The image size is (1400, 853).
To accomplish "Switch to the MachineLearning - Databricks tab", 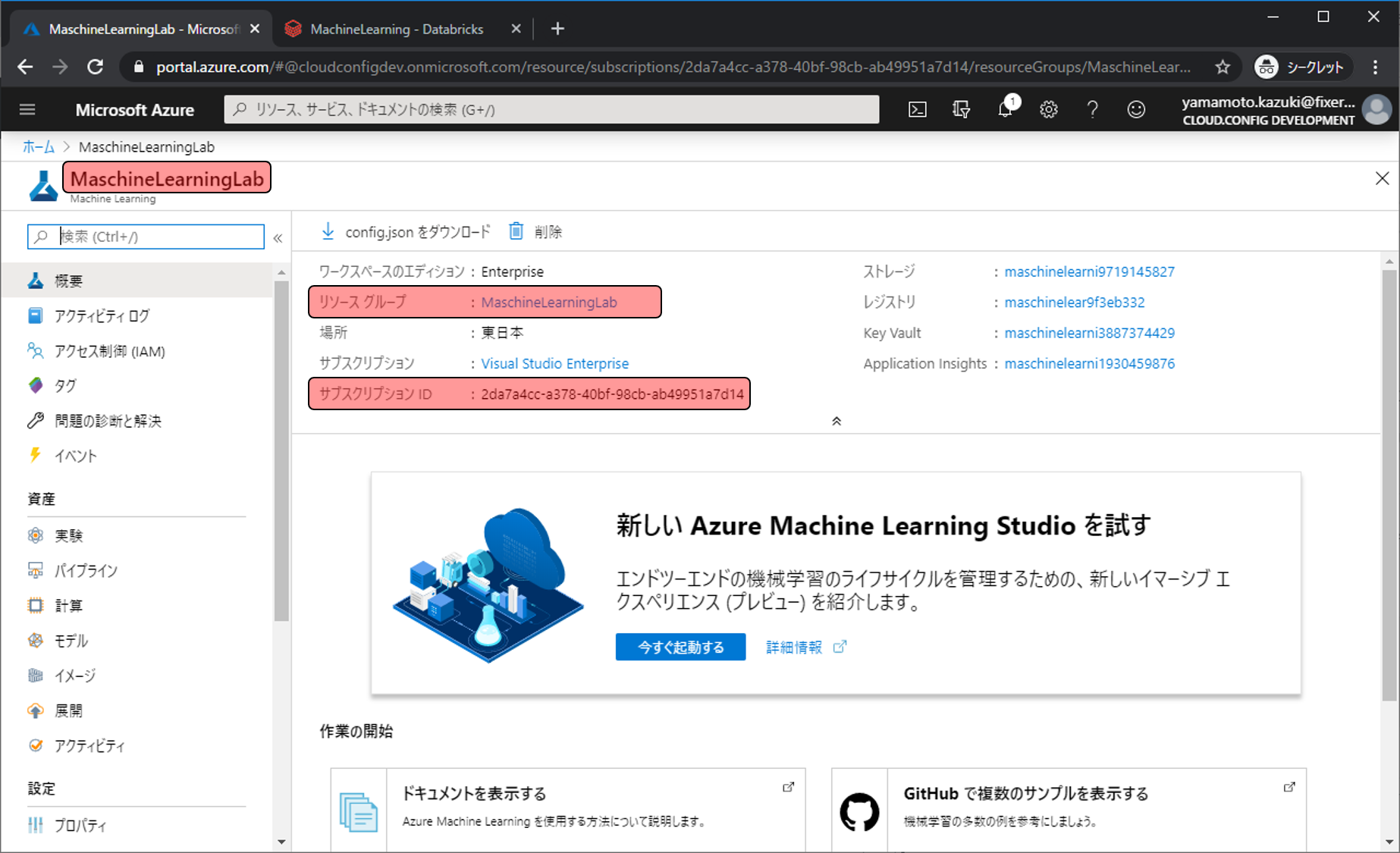I will click(397, 29).
